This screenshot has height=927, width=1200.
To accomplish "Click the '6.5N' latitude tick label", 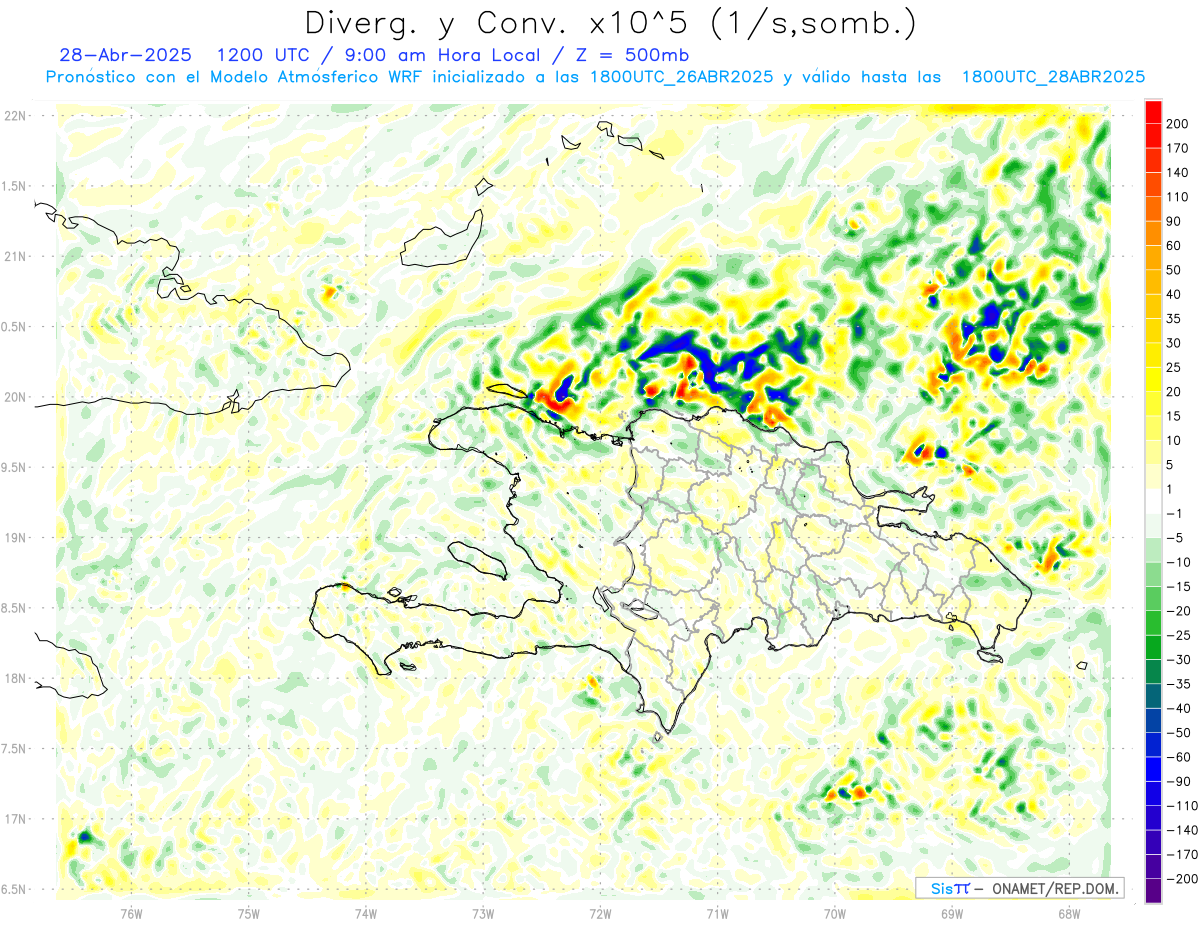I will pos(15,889).
